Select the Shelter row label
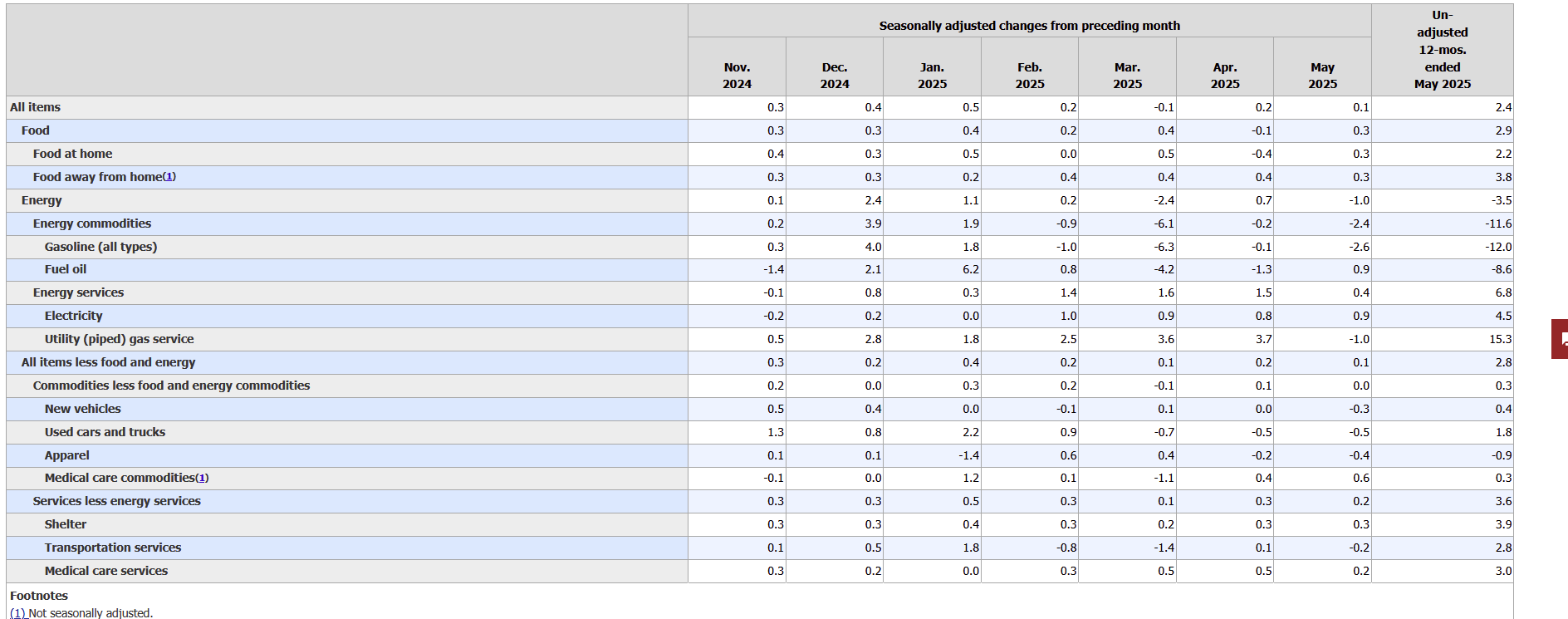The width and height of the screenshot is (1568, 619). (x=66, y=524)
